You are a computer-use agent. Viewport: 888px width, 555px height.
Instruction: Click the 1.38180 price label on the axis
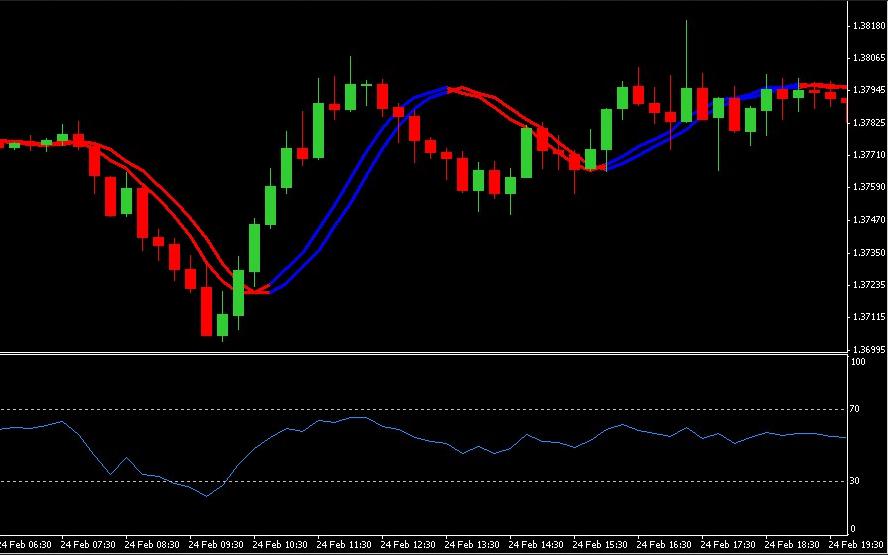click(x=868, y=25)
